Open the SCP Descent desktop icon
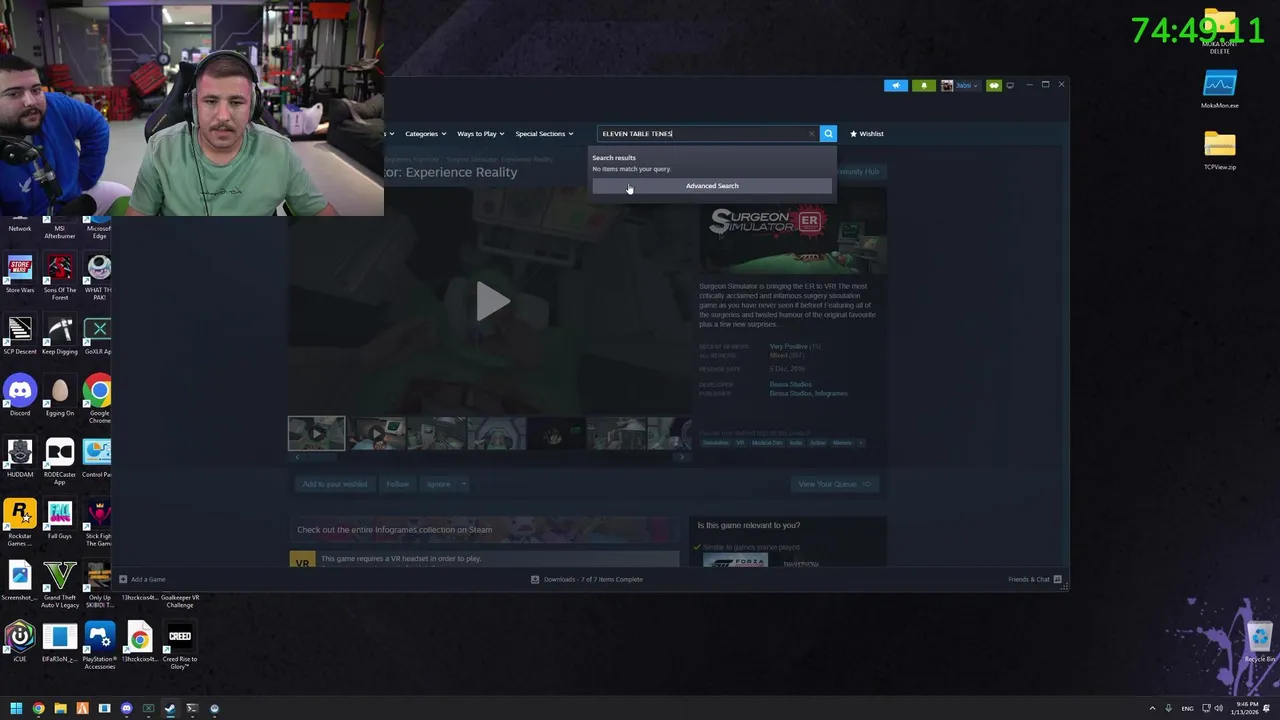Viewport: 1280px width, 720px height. point(20,335)
